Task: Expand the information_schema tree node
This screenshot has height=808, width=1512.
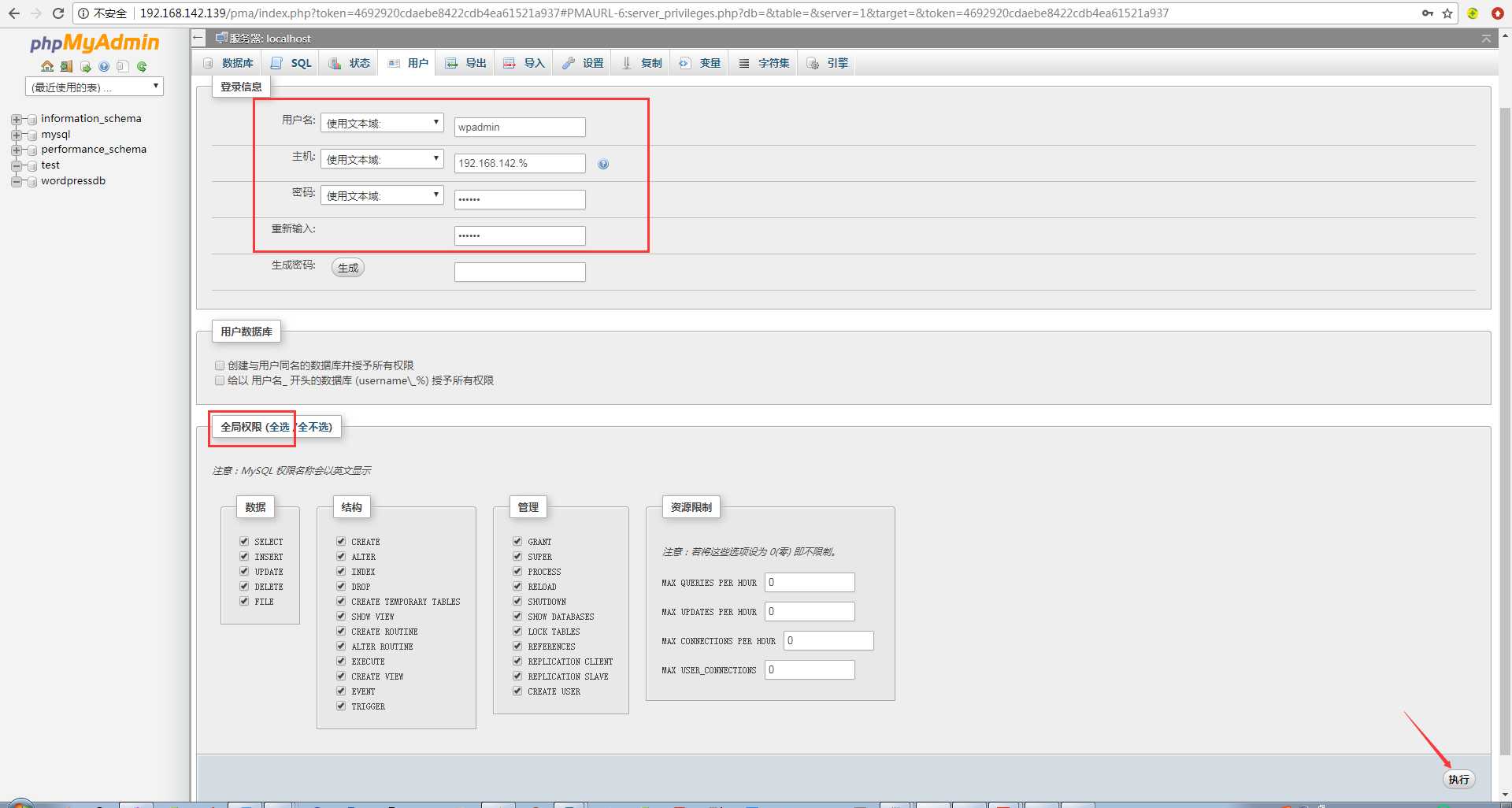Action: (x=16, y=120)
